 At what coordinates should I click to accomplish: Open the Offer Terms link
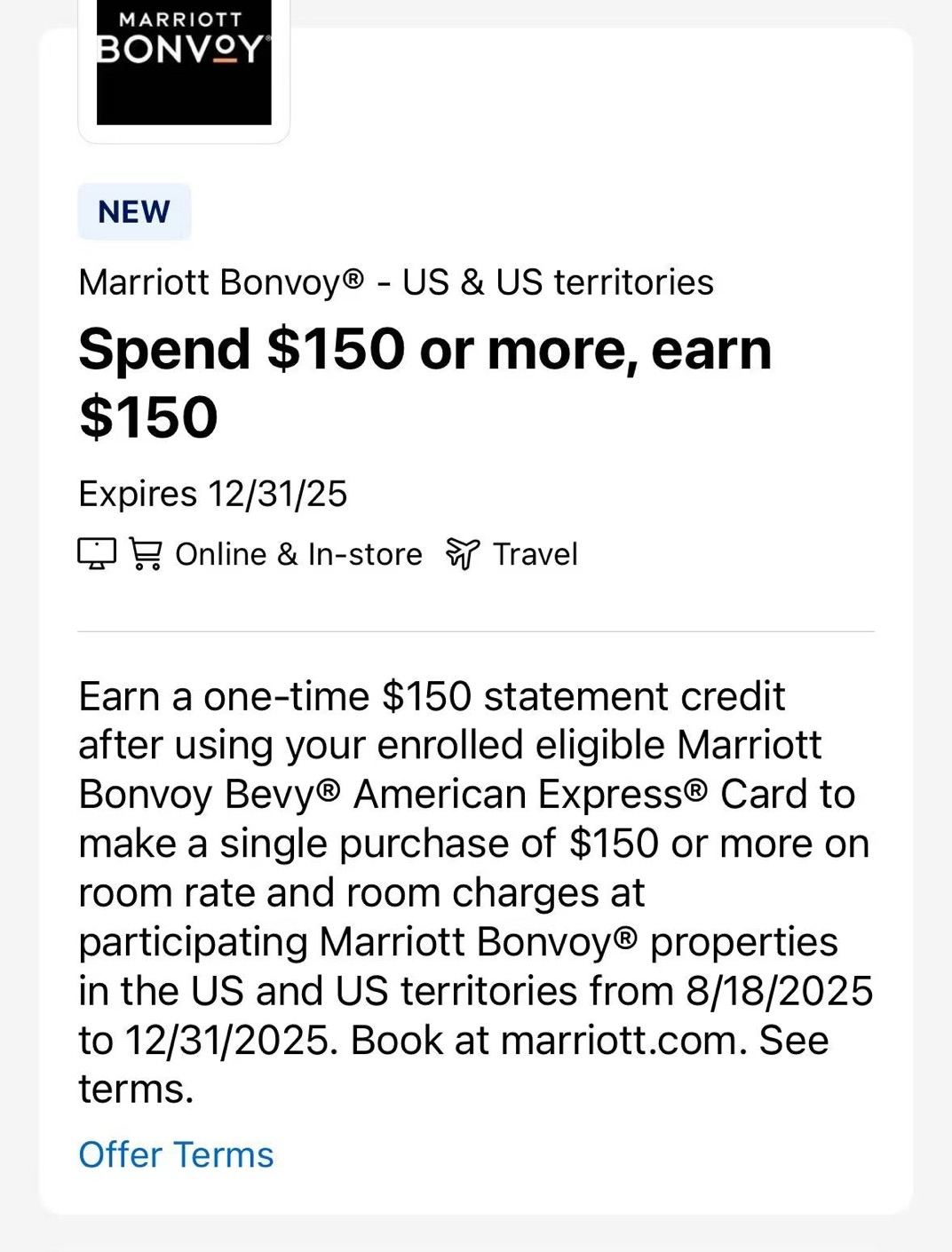pyautogui.click(x=176, y=1154)
